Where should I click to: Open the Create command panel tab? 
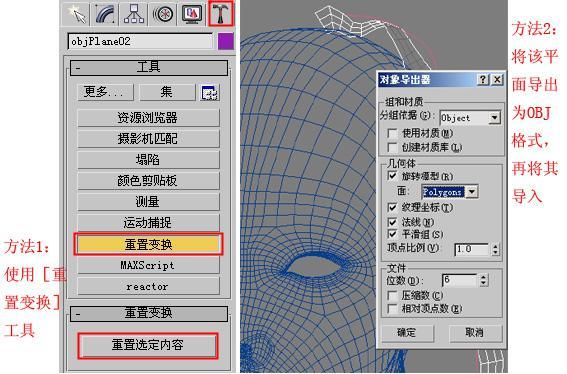coord(76,14)
